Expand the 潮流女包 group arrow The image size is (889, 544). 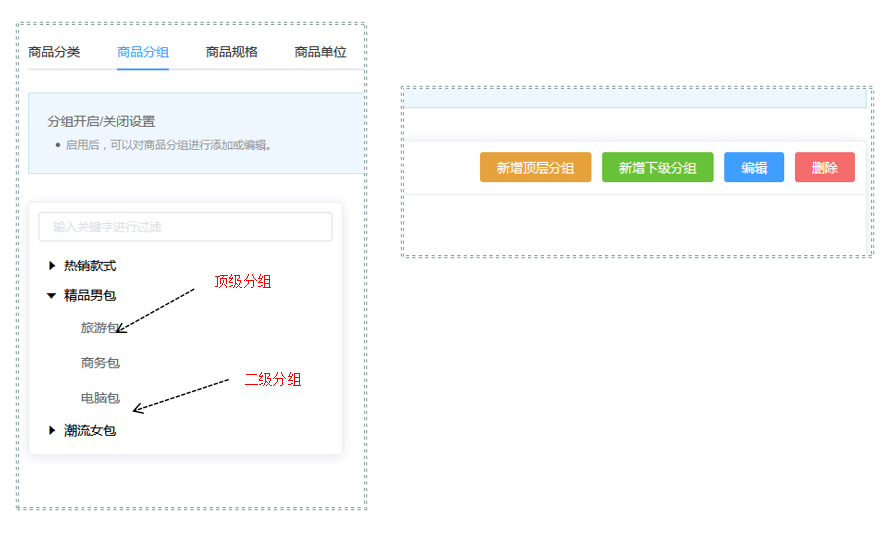coord(52,431)
